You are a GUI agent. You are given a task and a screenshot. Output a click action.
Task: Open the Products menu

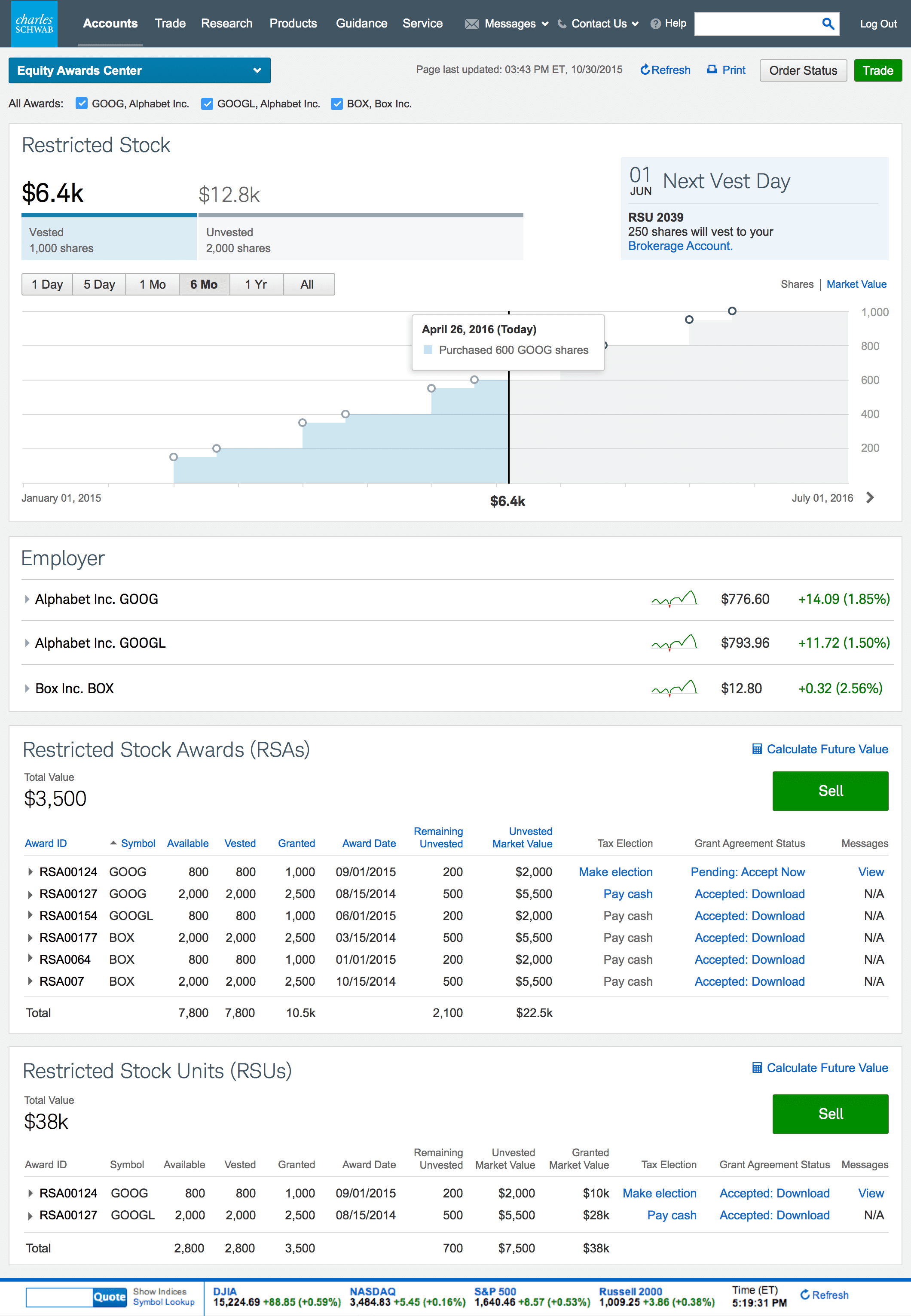click(293, 23)
